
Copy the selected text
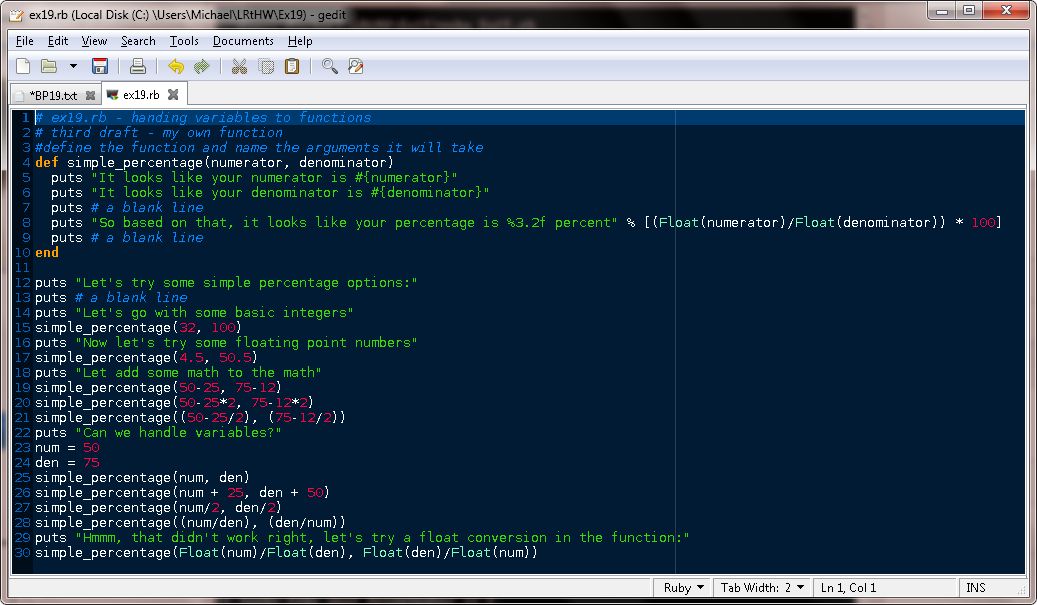coord(265,65)
